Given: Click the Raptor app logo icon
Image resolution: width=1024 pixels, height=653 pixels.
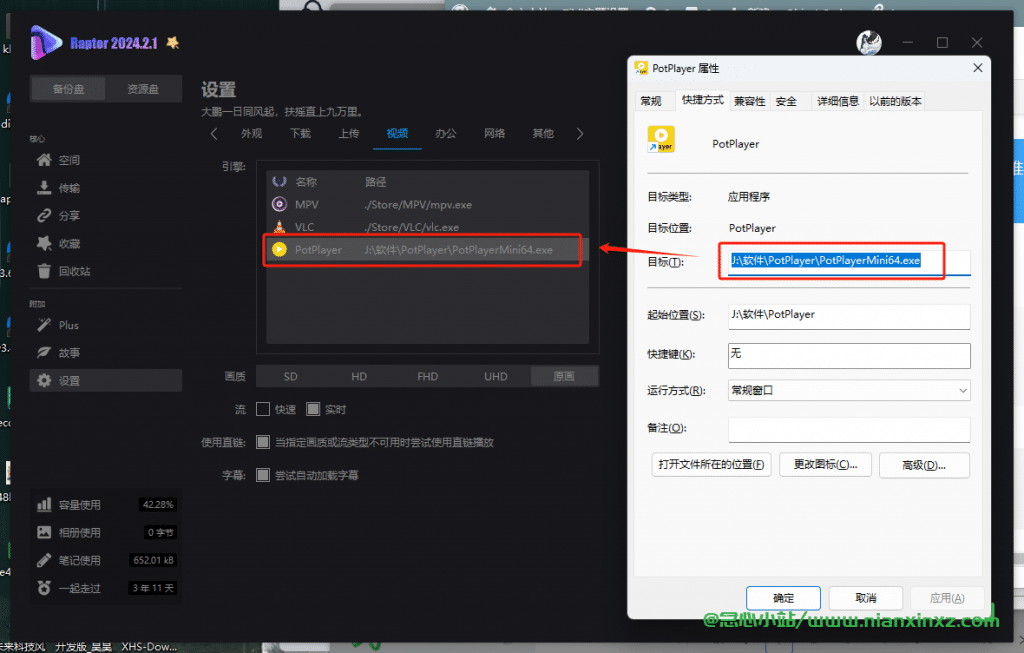Looking at the screenshot, I should (x=46, y=42).
